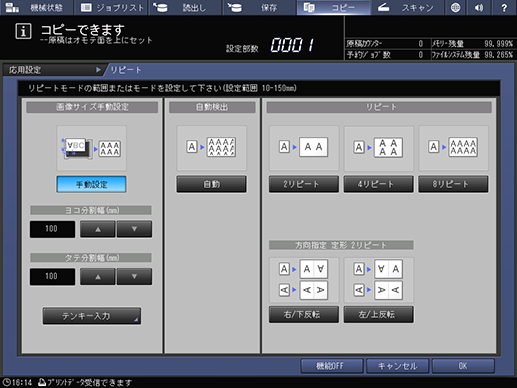This screenshot has height=388, width=517.
Task: Click the 応用設定 breadcrumb label
Action: tap(25, 70)
